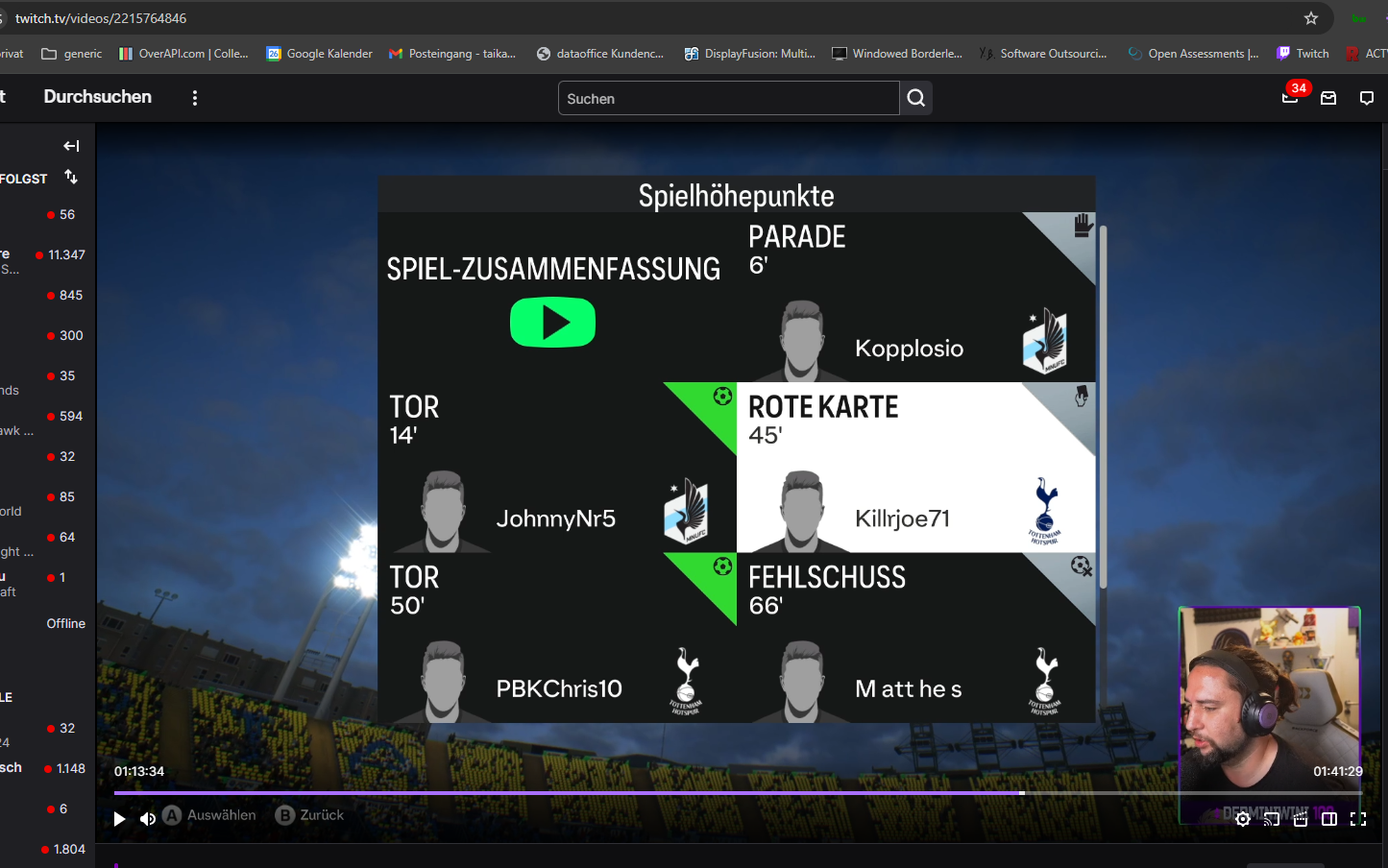
Task: Open followed channel with 845 viewers
Action: [x=47, y=296]
